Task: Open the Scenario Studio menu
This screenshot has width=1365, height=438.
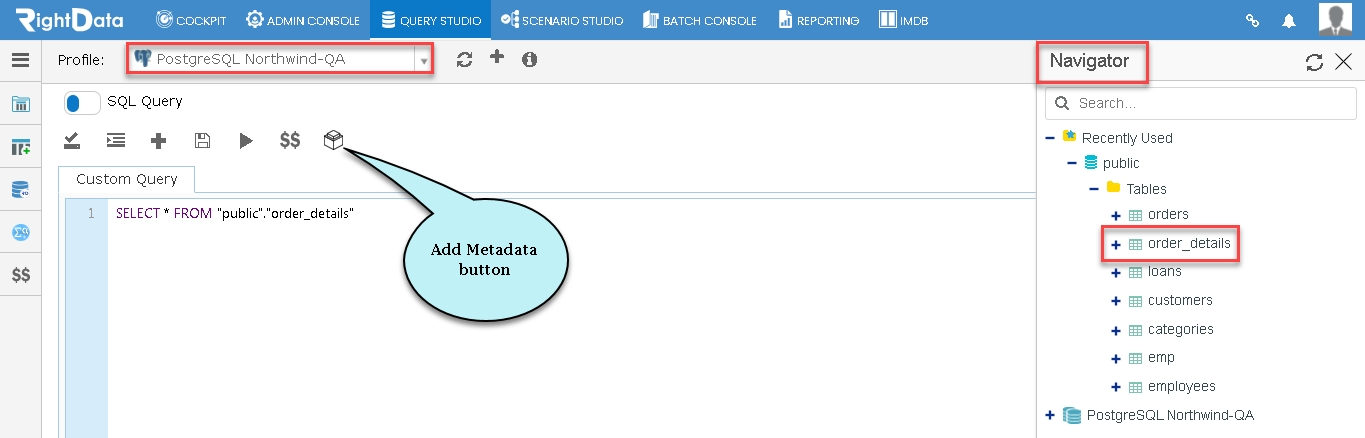Action: point(562,20)
